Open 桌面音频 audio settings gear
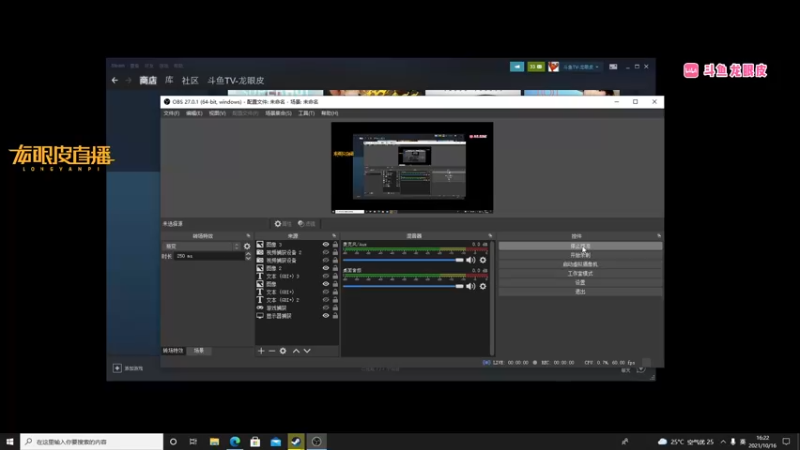The image size is (800, 450). point(483,286)
